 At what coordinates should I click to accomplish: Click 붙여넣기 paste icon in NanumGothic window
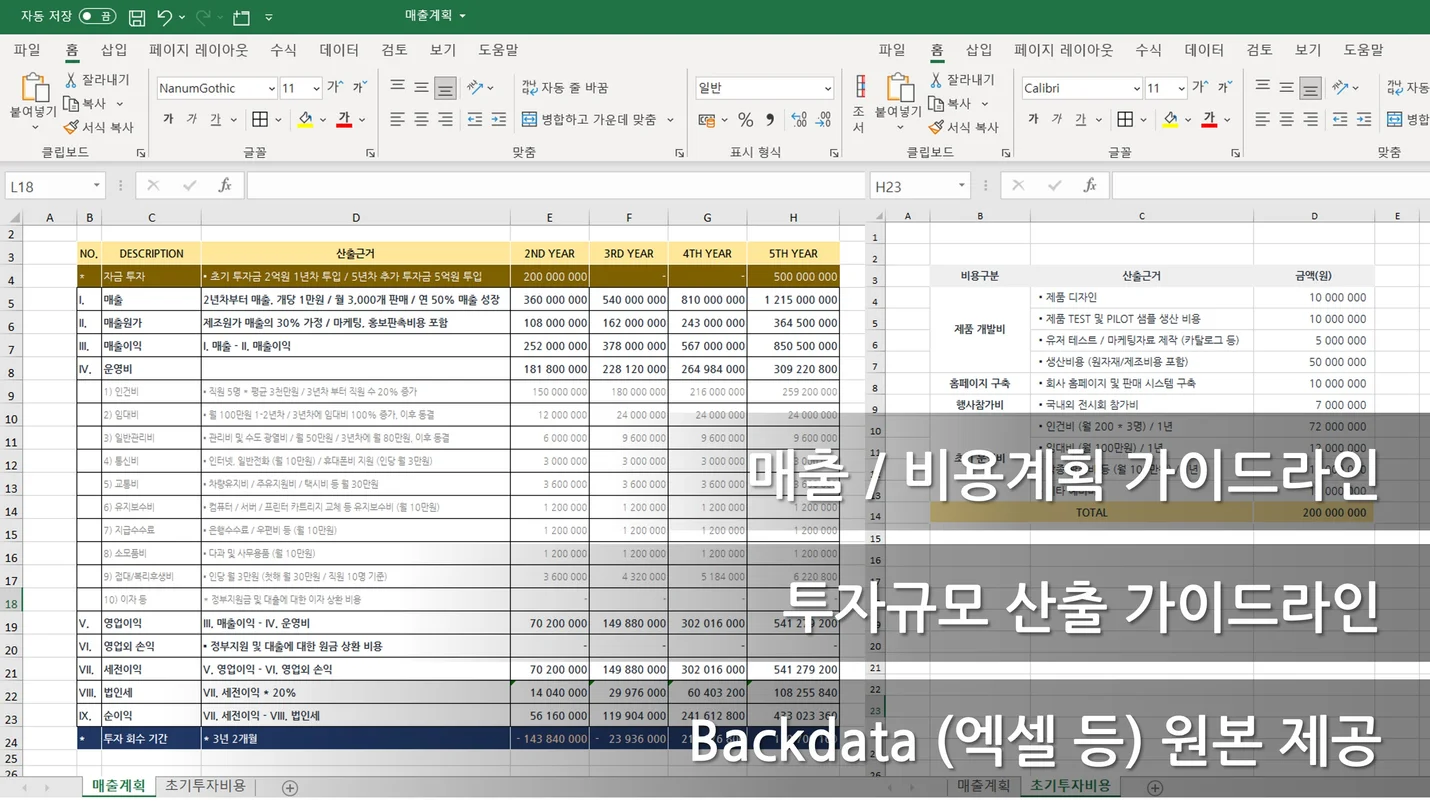34,88
